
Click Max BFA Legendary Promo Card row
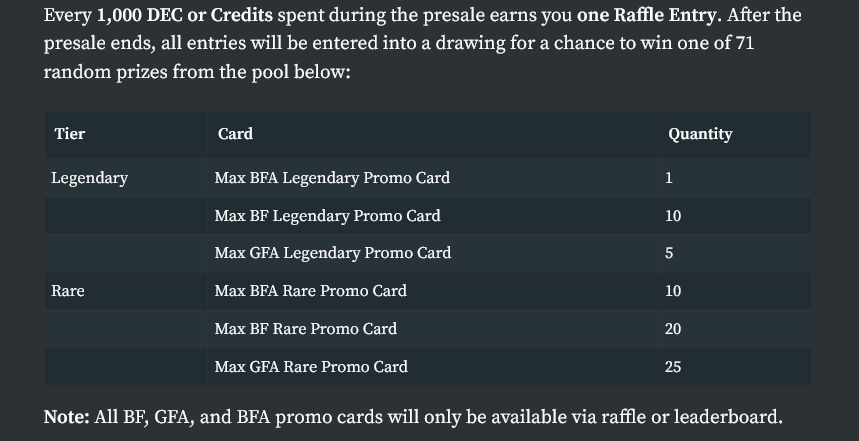pyautogui.click(x=427, y=178)
